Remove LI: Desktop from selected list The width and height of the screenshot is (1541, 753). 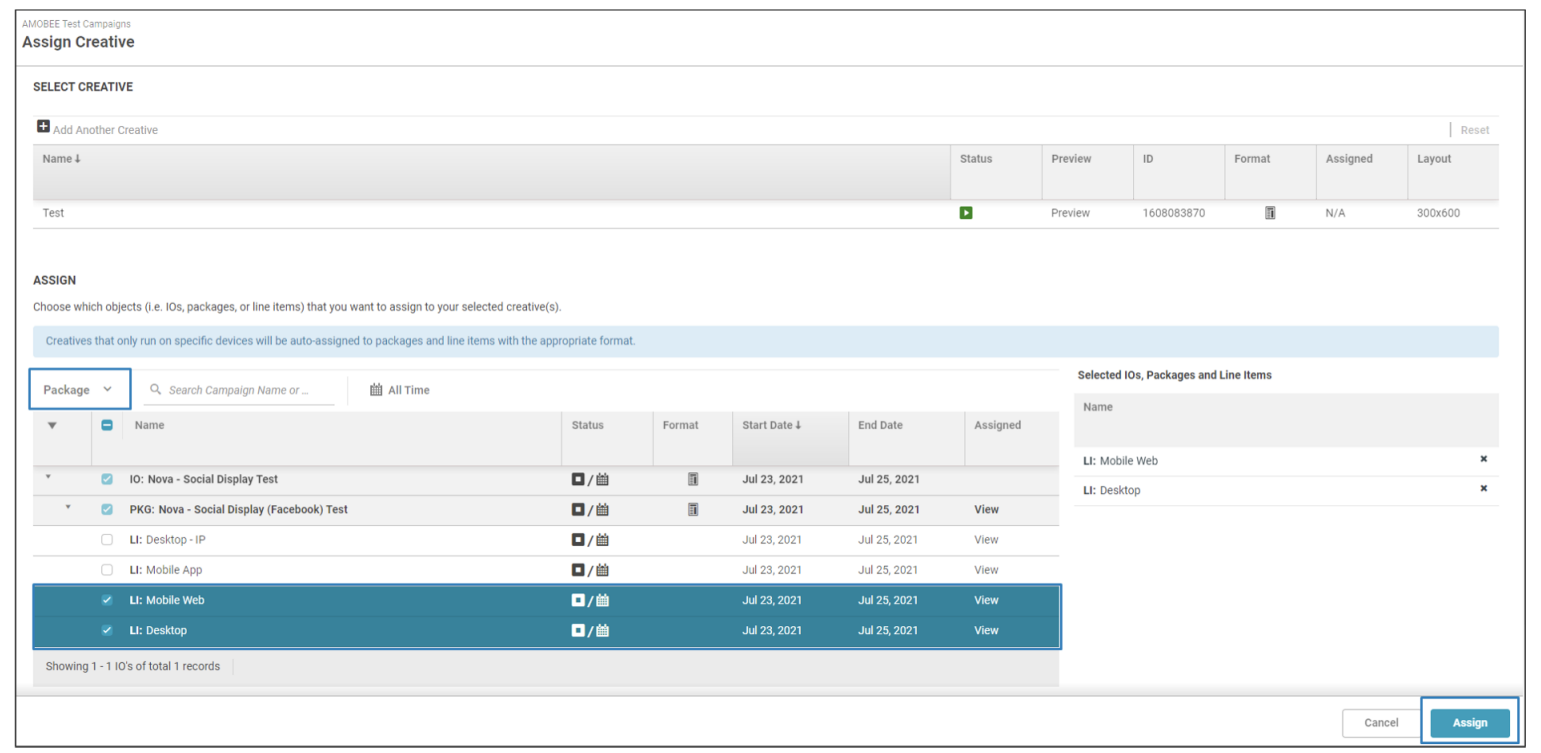click(x=1483, y=490)
